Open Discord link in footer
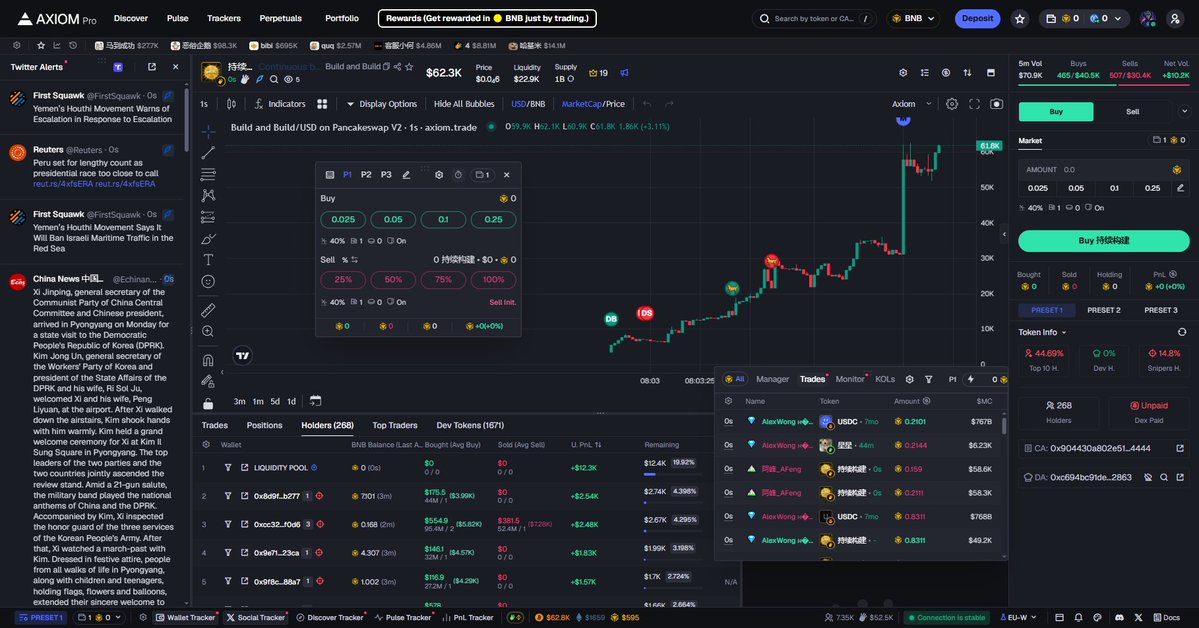This screenshot has width=1199, height=628. (1119, 617)
